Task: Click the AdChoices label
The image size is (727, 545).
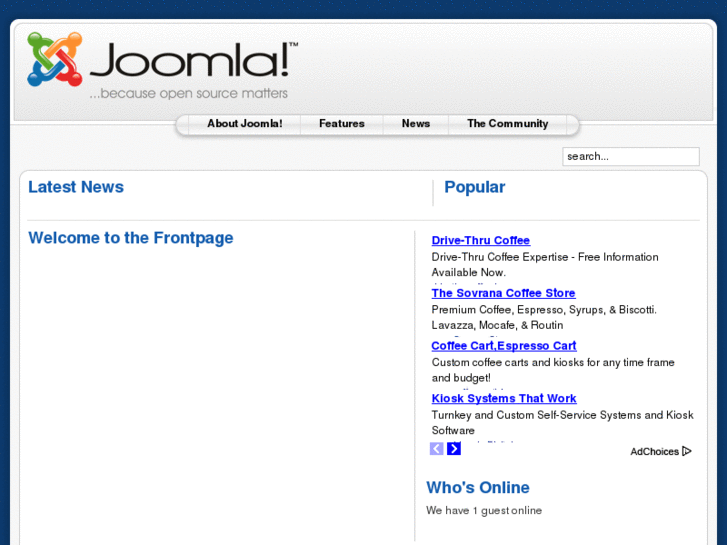Action: (x=655, y=451)
